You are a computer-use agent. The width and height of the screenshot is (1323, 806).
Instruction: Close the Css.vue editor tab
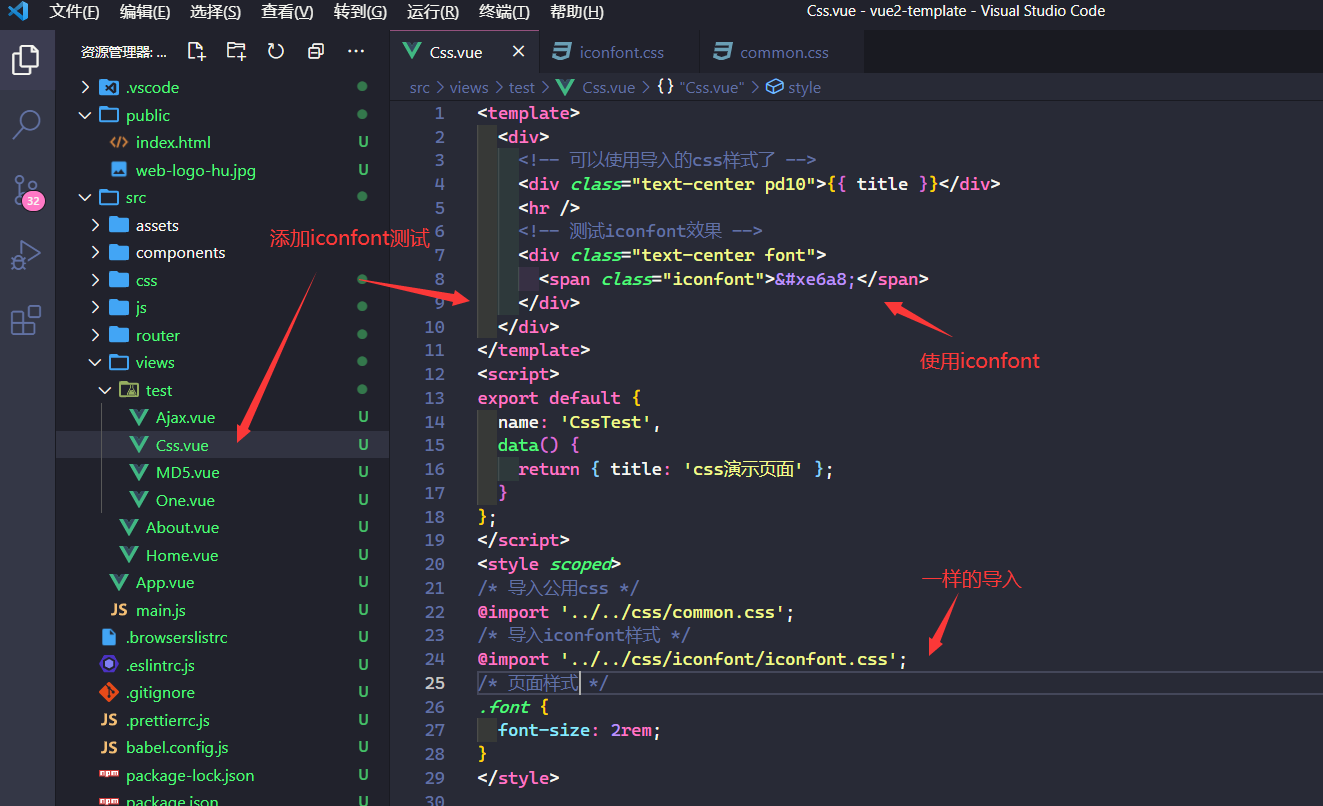coord(518,52)
